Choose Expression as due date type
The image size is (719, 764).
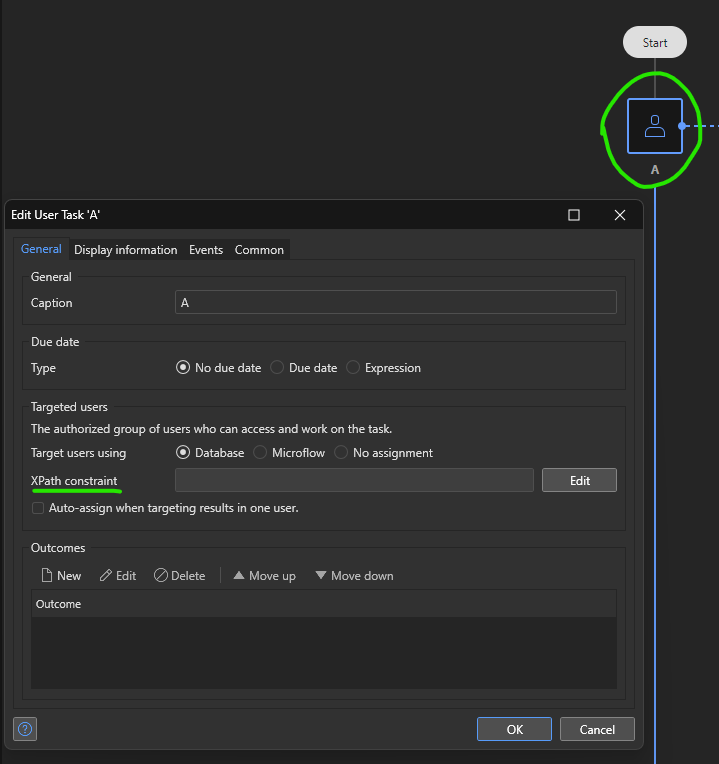tap(353, 367)
